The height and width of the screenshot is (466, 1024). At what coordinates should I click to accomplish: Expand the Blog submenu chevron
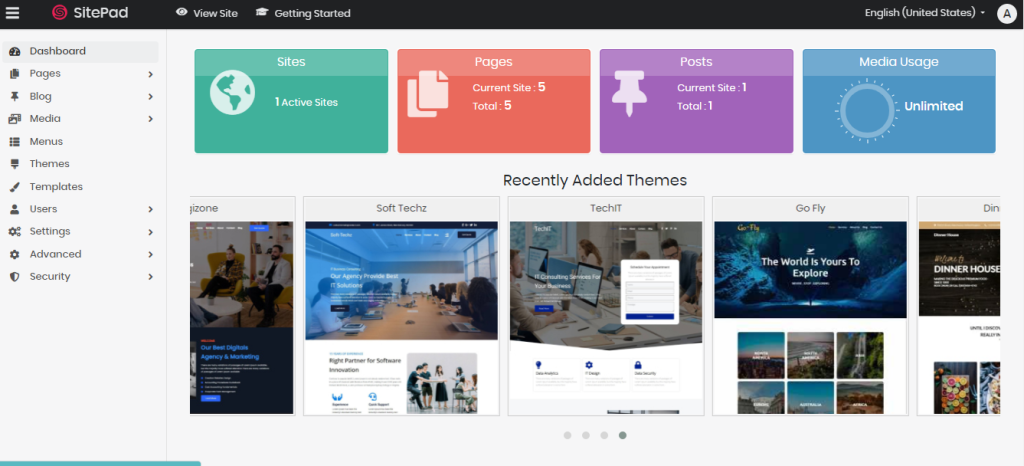[150, 97]
